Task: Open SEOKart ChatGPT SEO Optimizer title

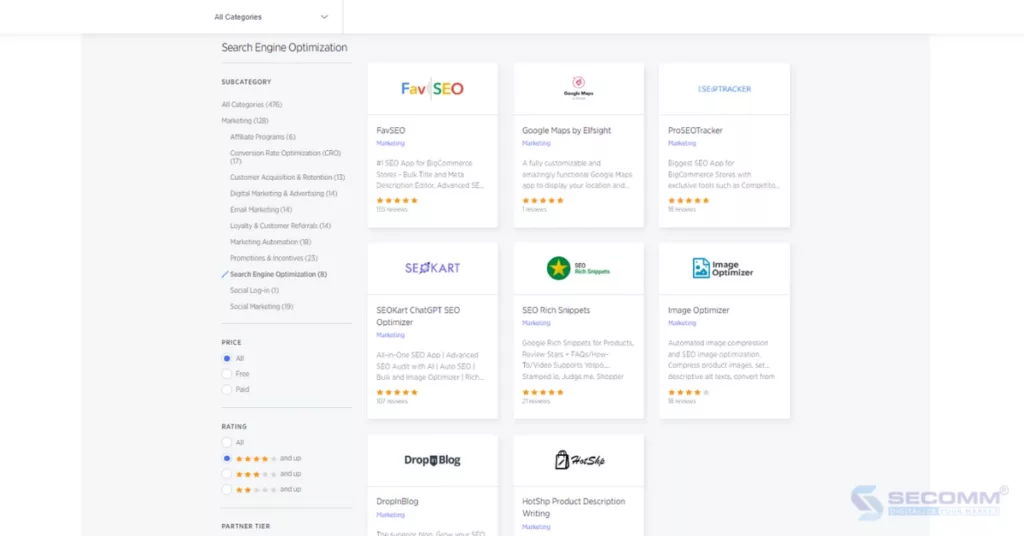Action: point(418,316)
